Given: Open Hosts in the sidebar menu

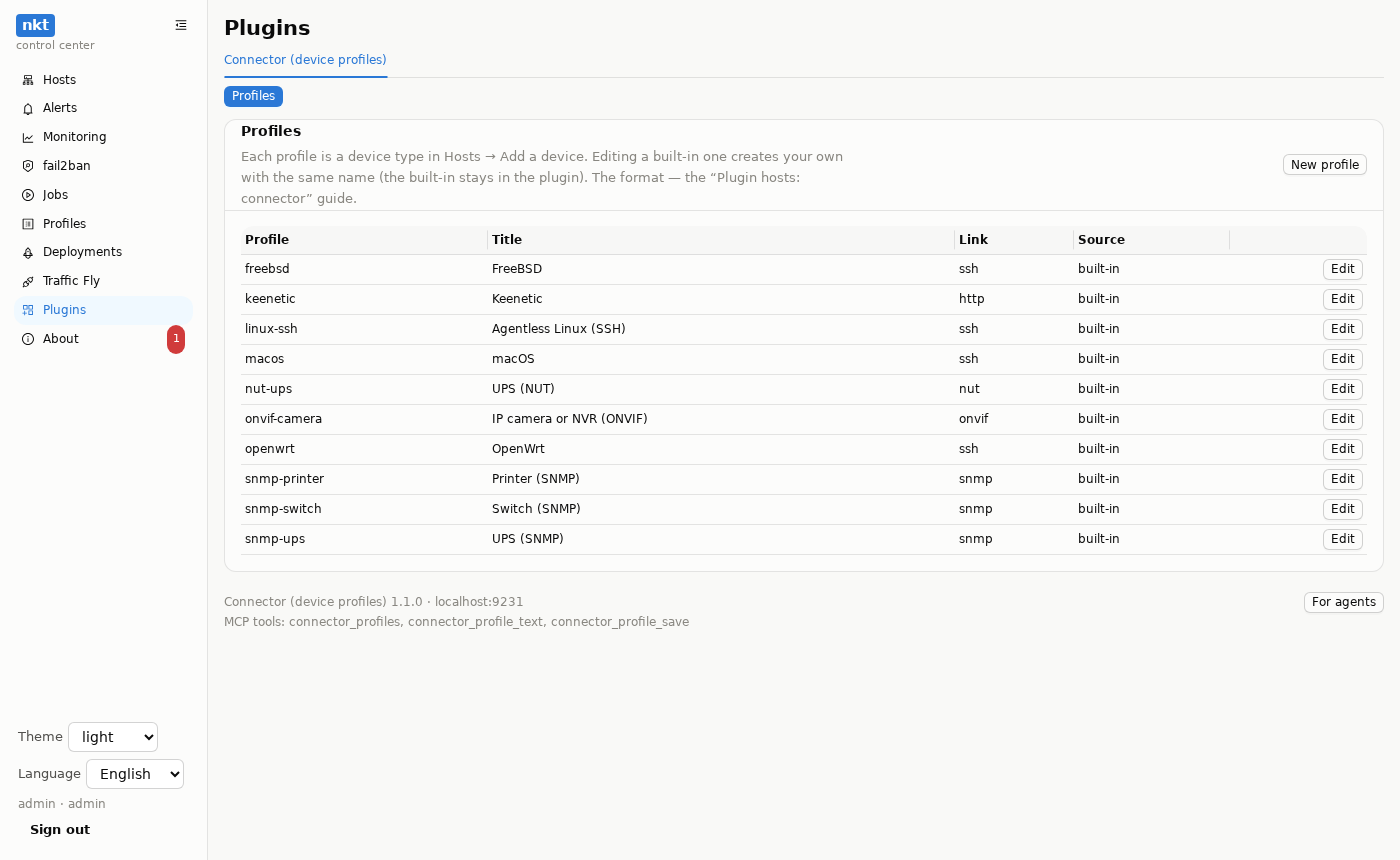Looking at the screenshot, I should tap(104, 80).
